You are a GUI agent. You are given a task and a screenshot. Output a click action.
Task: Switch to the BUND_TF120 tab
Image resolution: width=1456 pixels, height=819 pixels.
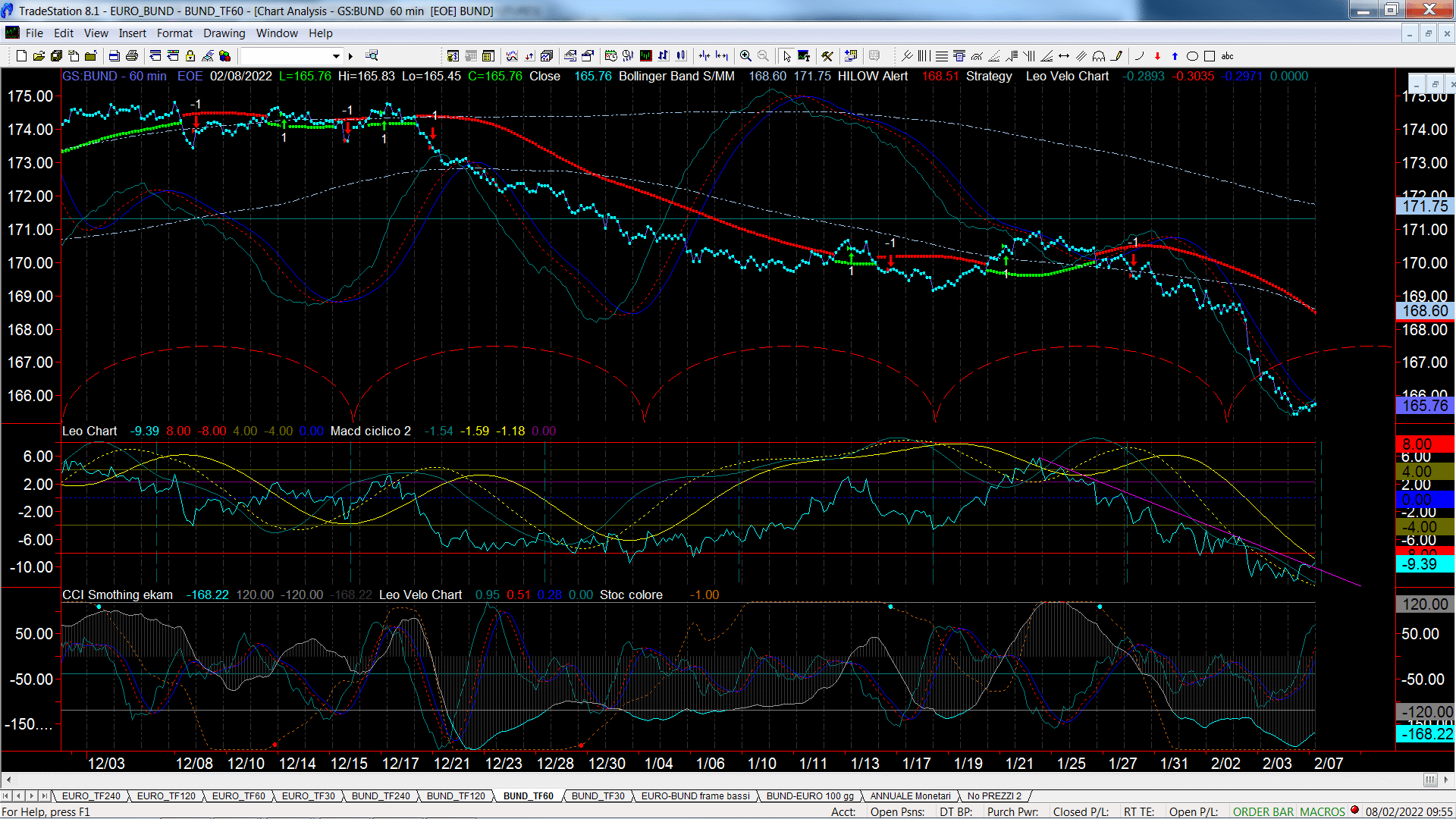coord(456,796)
